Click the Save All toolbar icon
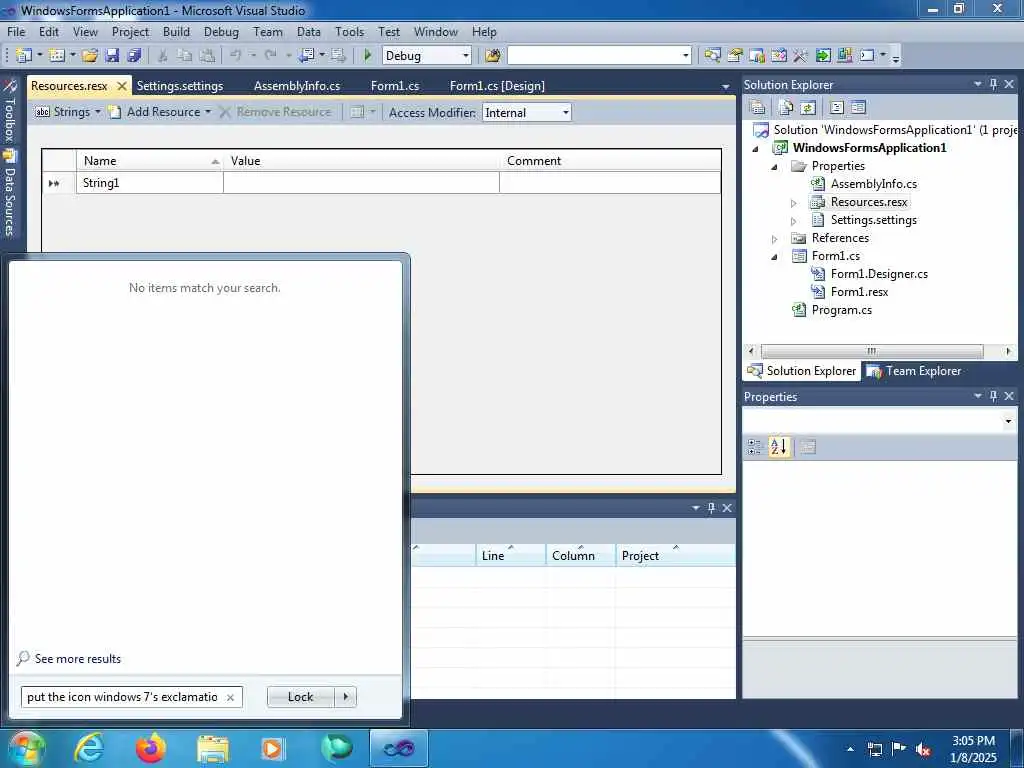This screenshot has width=1024, height=768. [135, 56]
